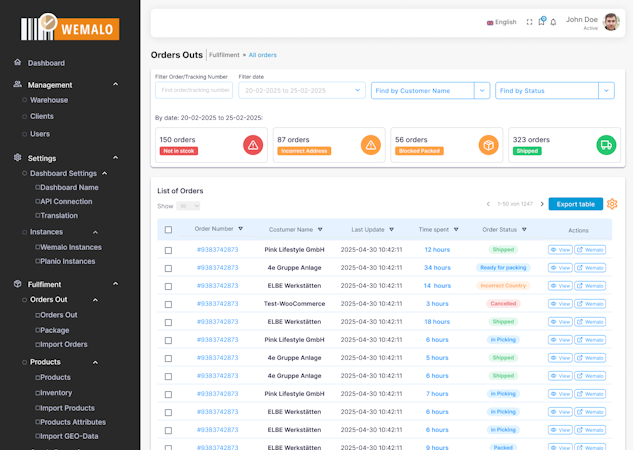This screenshot has height=450, width=633.
Task: Collapse the Fulfilment section
Action: [x=115, y=284]
